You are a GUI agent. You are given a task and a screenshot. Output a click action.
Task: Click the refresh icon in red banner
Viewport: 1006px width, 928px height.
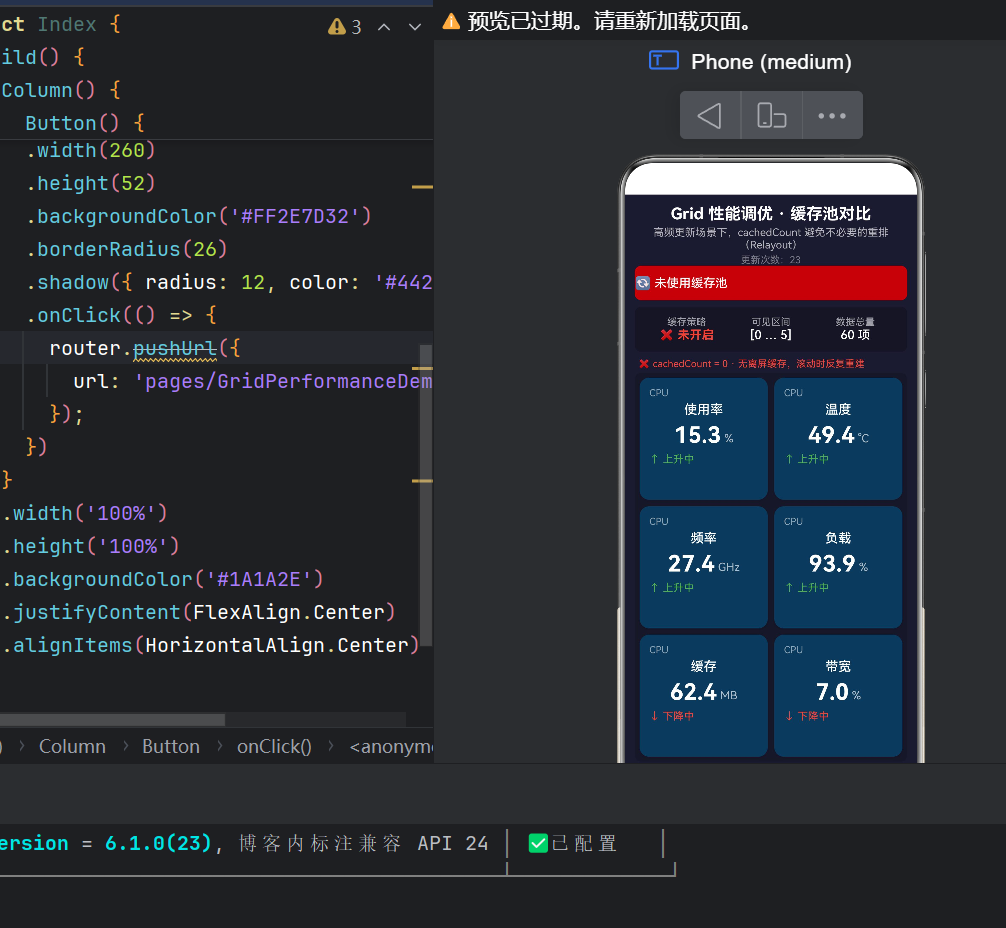[x=643, y=283]
